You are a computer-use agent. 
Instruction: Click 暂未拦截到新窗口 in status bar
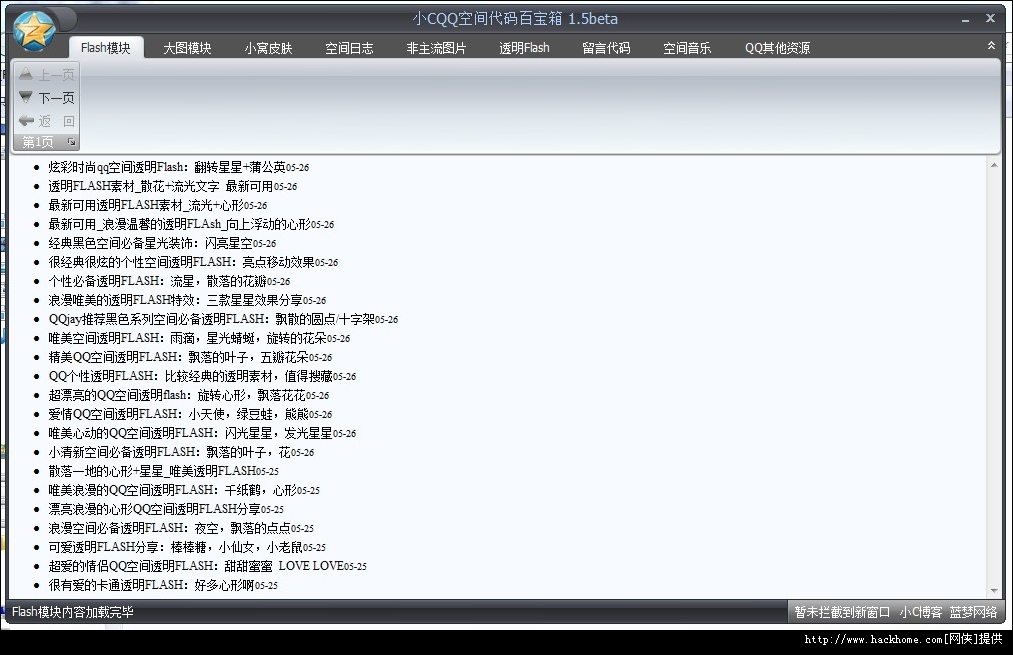842,612
